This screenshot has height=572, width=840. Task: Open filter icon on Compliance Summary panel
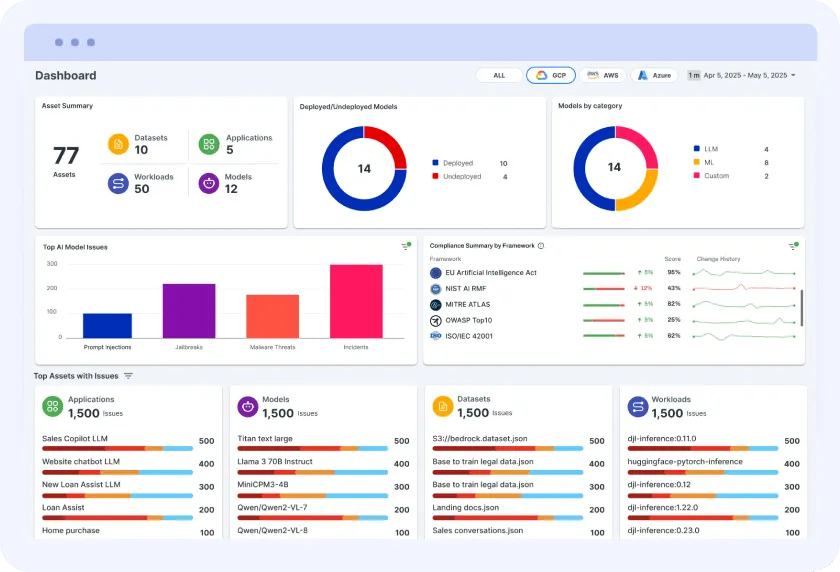pyautogui.click(x=792, y=246)
